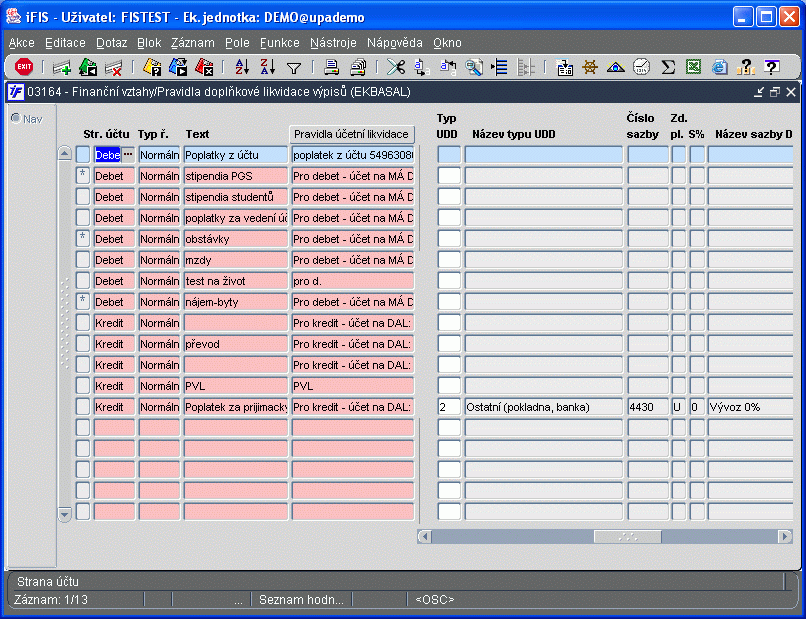This screenshot has height=619, width=806.
Task: Sort records ascending A to Z
Action: [x=242, y=67]
